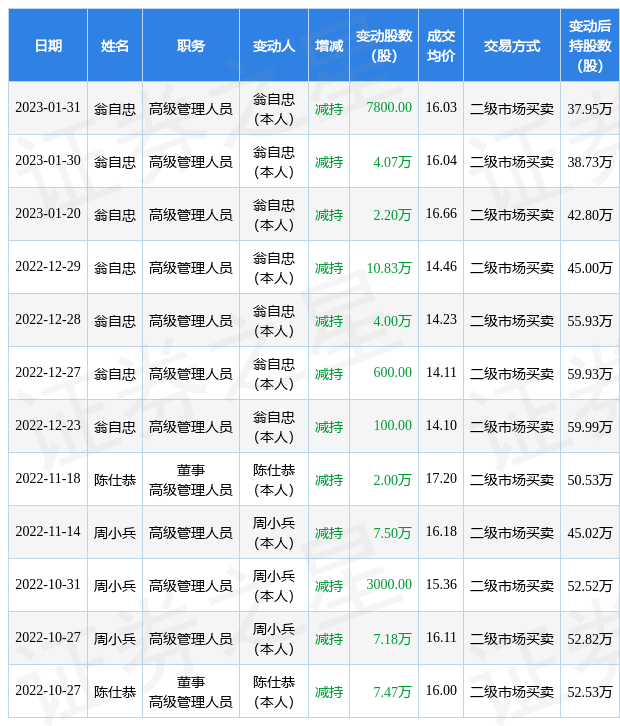Click the 变动股数(股) header cell

coord(384,45)
